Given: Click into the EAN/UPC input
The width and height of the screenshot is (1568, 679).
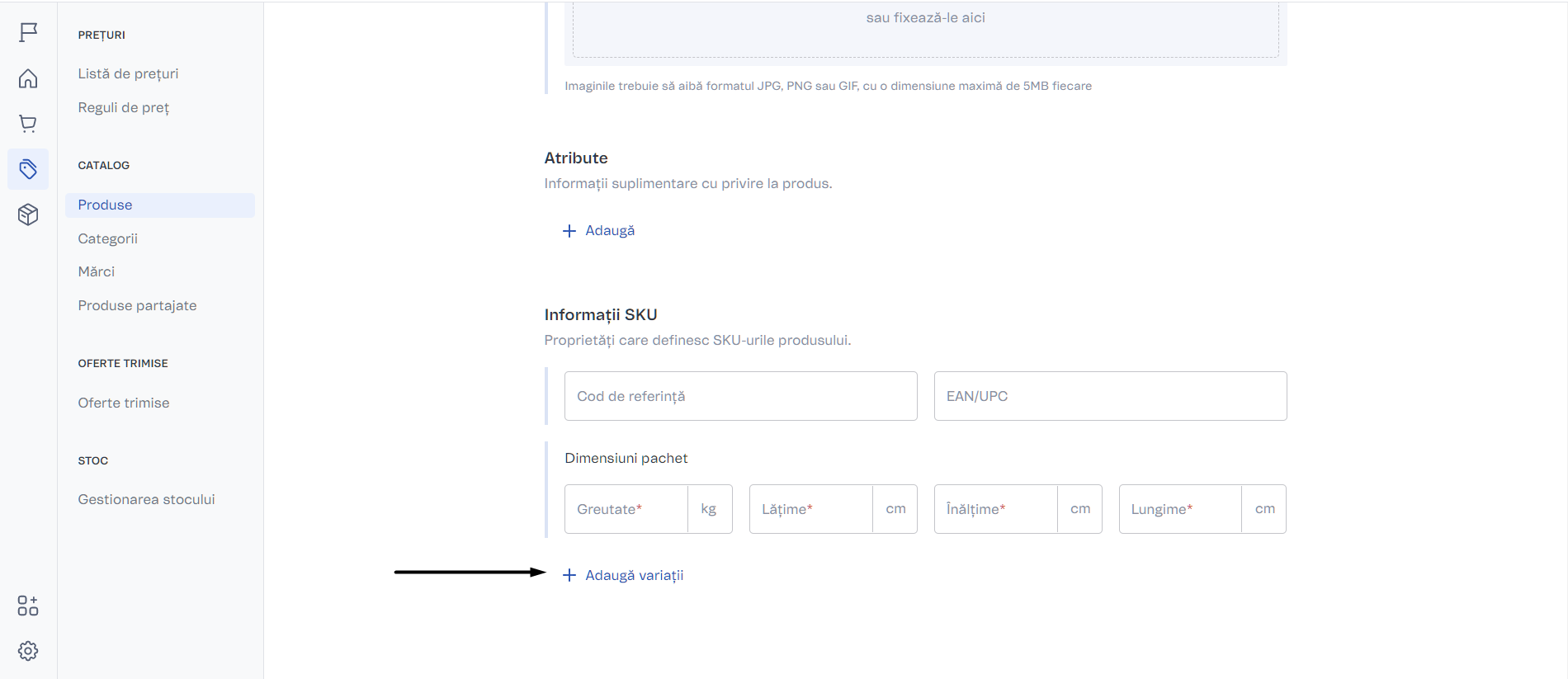Looking at the screenshot, I should (x=1110, y=396).
